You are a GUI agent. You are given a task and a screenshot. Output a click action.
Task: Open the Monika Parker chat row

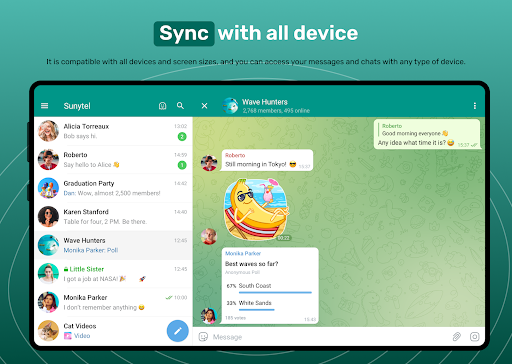pyautogui.click(x=113, y=302)
